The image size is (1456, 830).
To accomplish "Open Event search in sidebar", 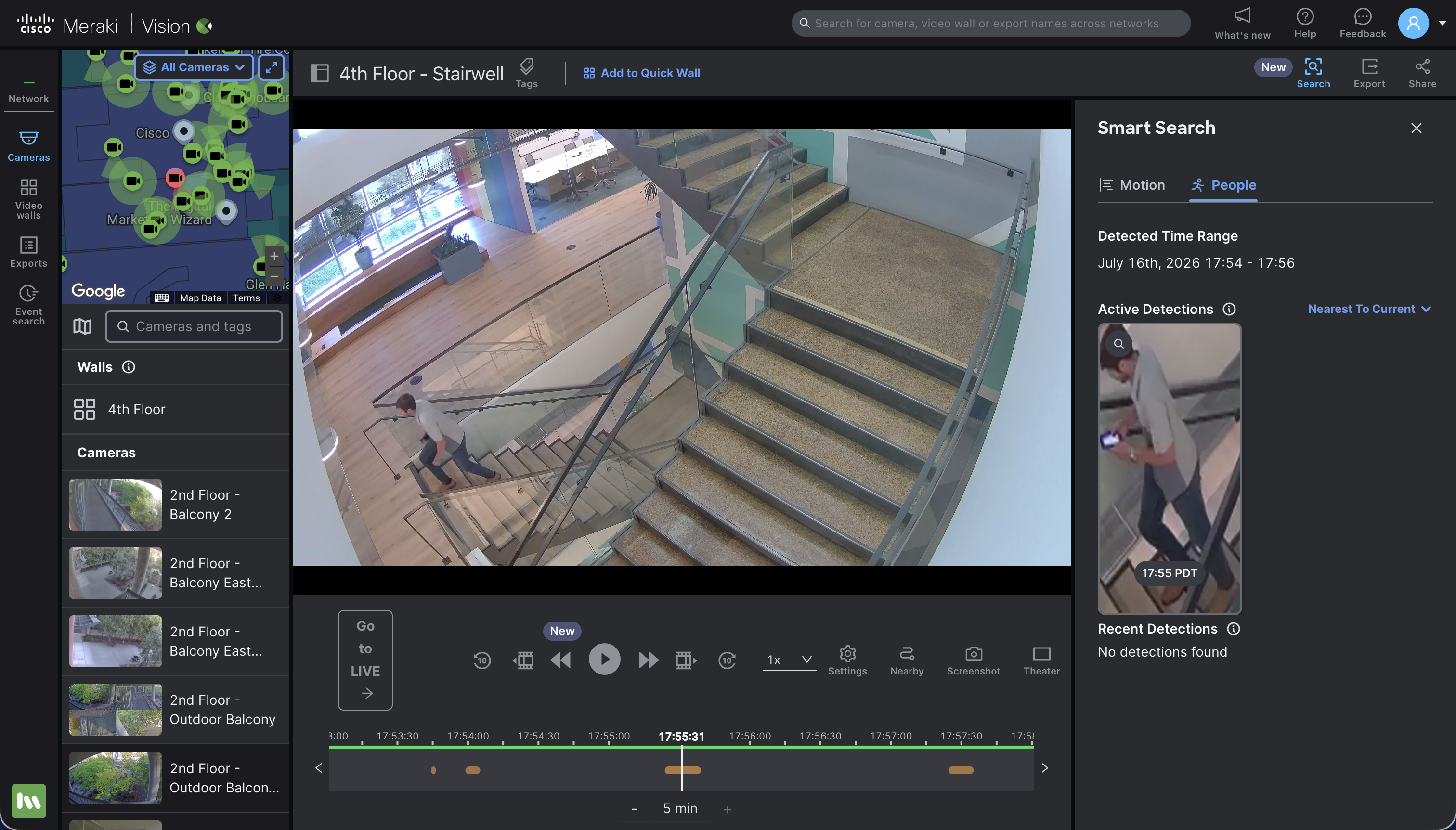I will point(28,305).
